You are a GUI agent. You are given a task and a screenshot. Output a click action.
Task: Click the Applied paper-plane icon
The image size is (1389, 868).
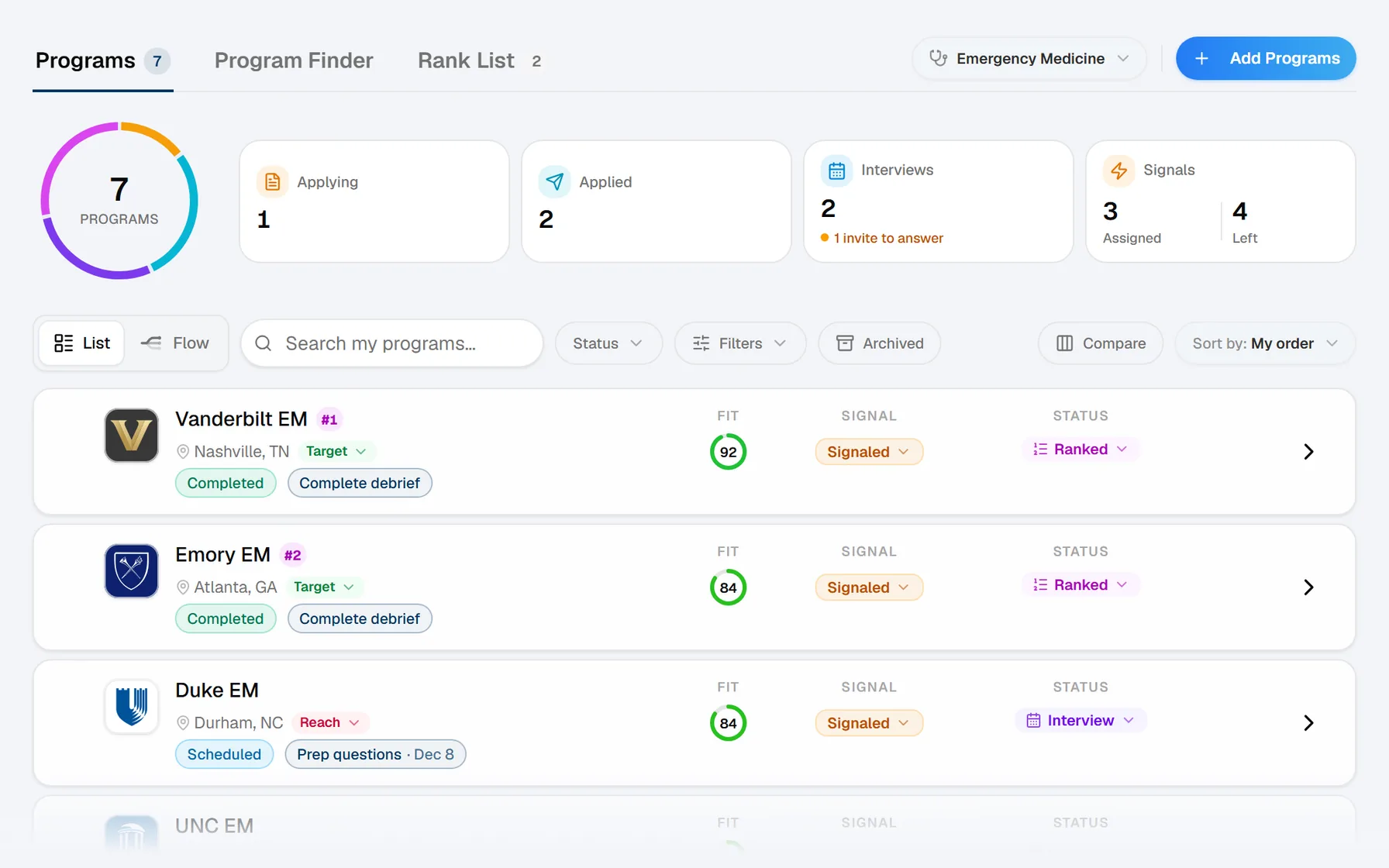click(554, 182)
